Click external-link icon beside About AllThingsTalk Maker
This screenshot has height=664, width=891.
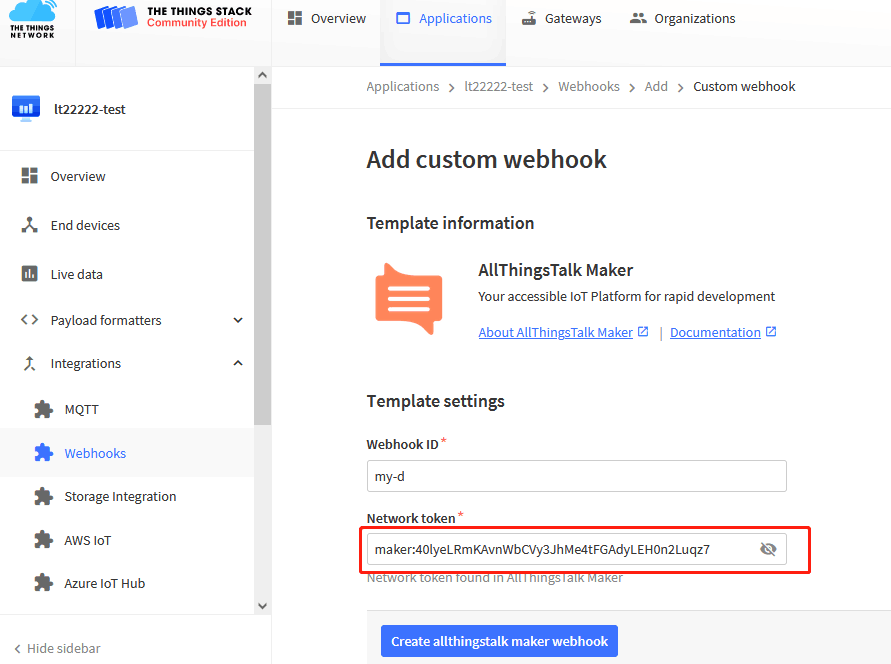point(643,331)
